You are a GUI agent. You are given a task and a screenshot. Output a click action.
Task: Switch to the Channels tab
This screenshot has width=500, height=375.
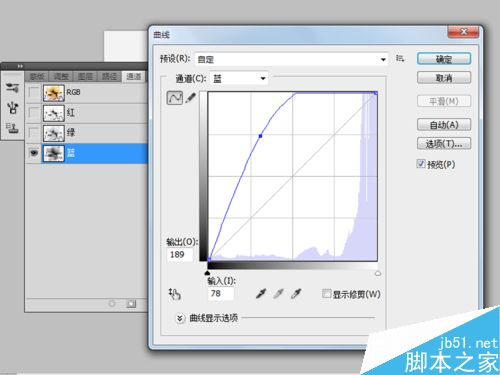[134, 76]
